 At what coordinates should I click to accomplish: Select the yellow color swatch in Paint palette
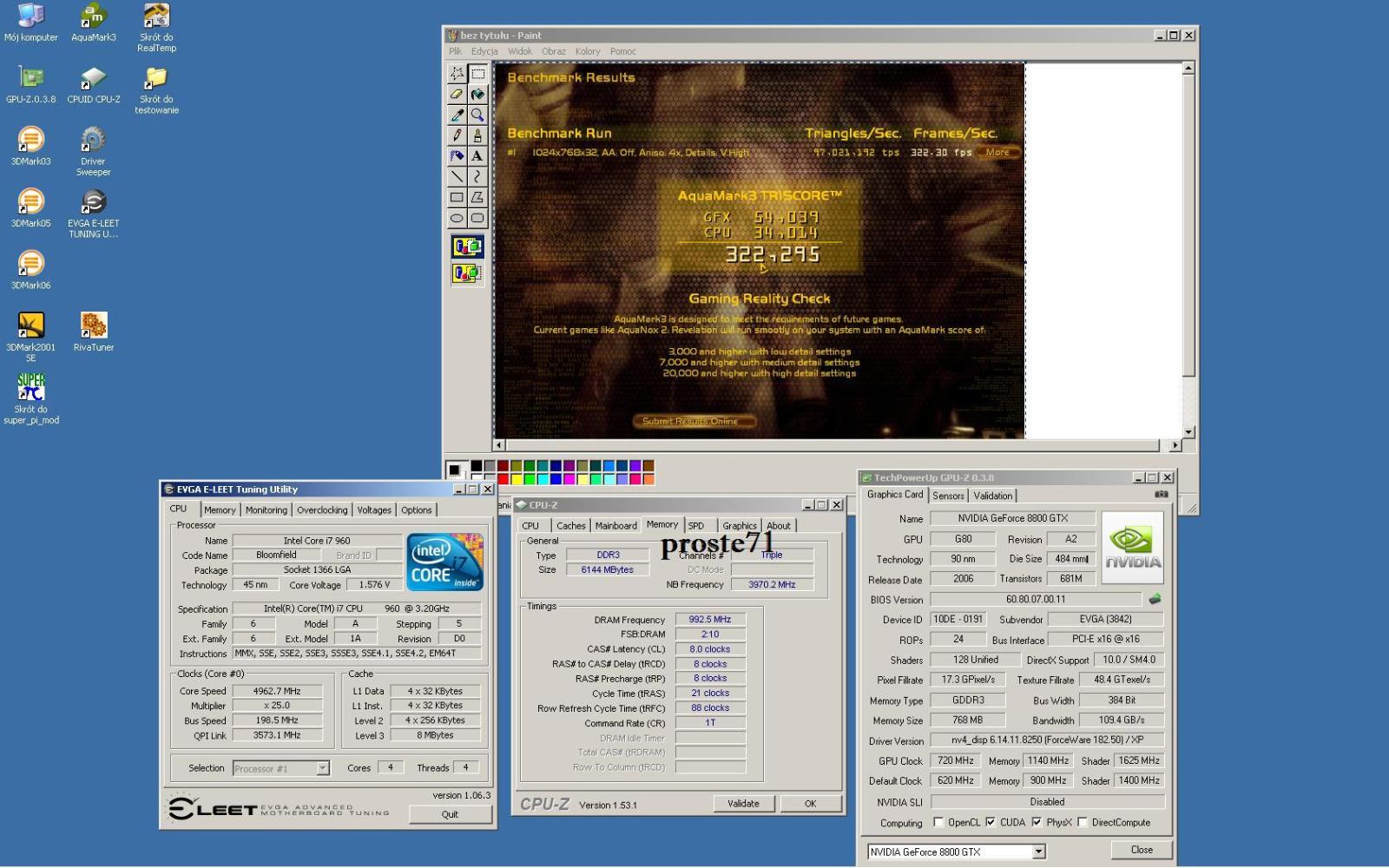[516, 478]
